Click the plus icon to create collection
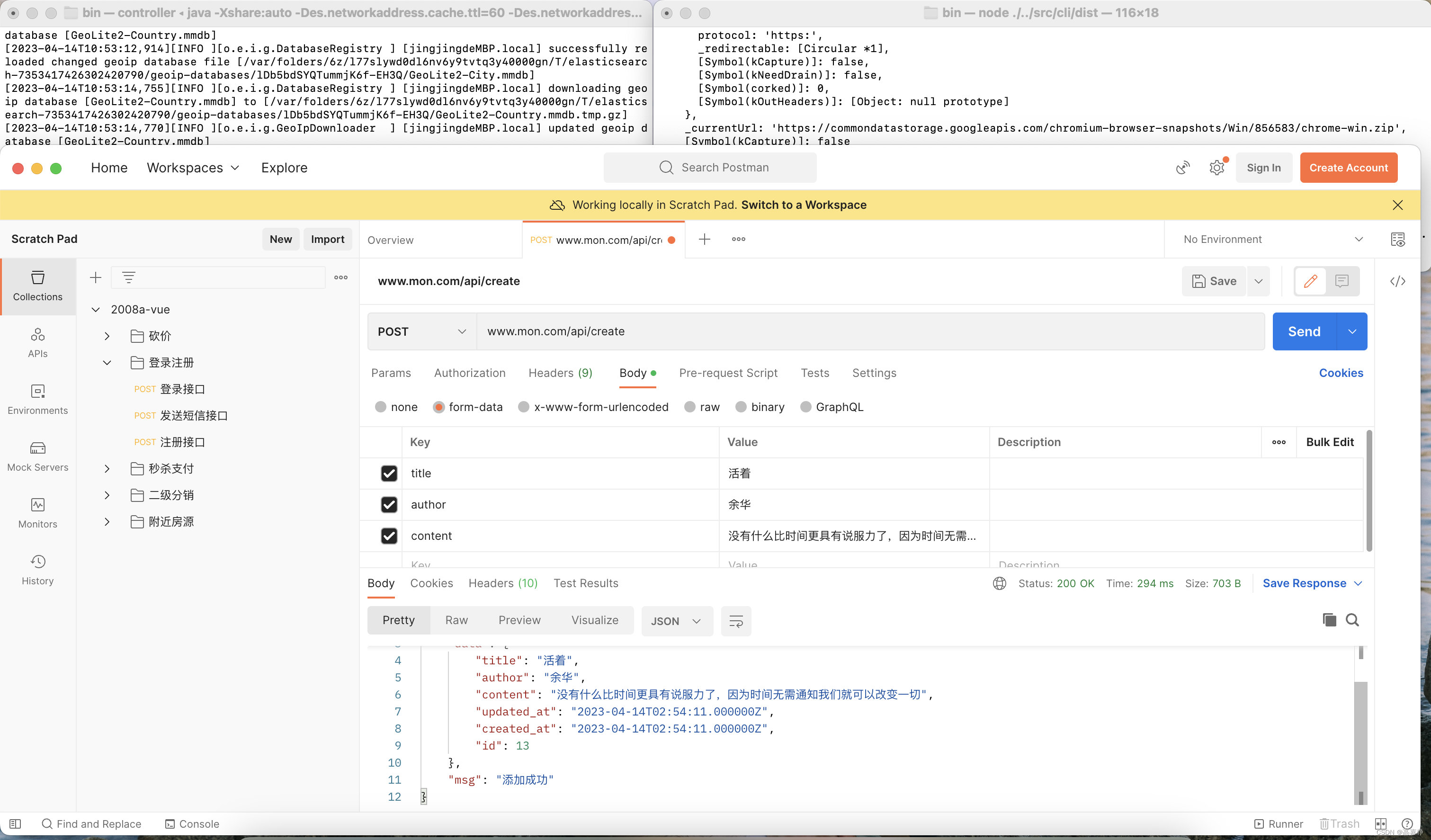 [x=95, y=278]
